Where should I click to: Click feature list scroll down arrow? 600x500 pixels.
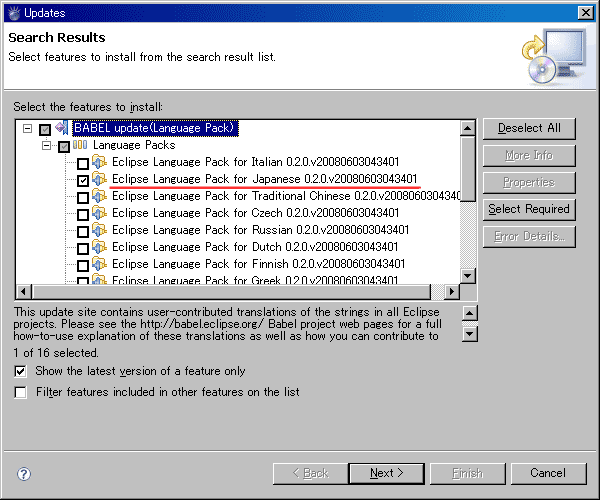pos(468,275)
